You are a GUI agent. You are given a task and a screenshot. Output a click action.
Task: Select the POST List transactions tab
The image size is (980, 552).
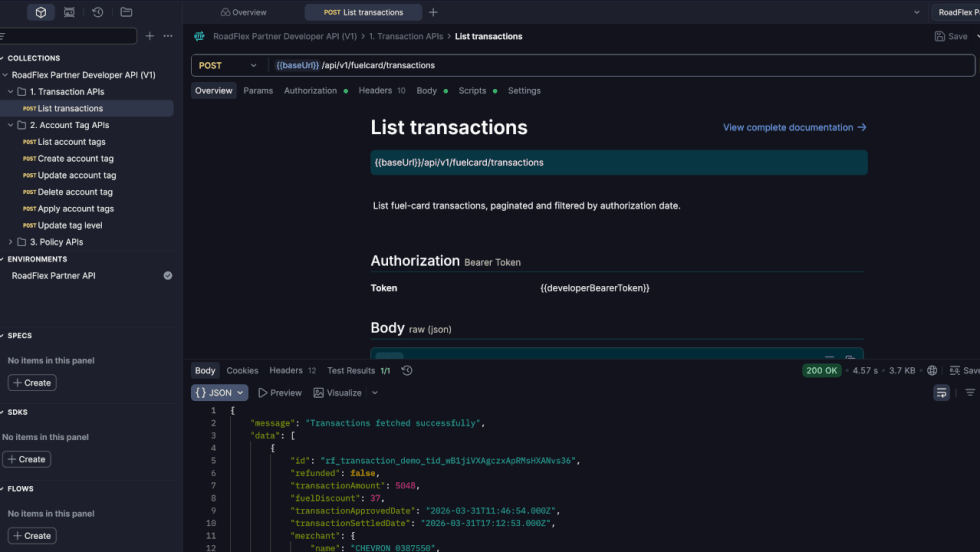363,13
